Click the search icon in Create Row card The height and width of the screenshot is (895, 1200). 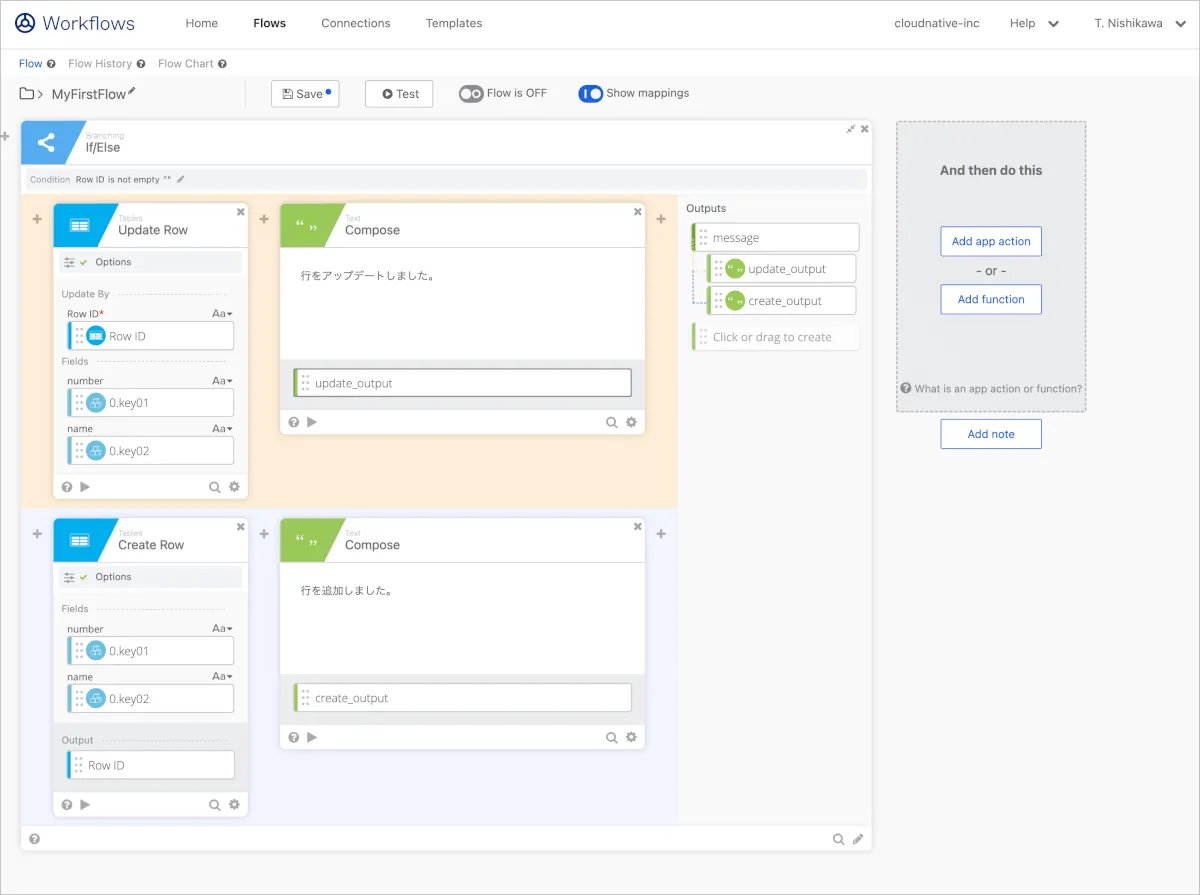214,804
